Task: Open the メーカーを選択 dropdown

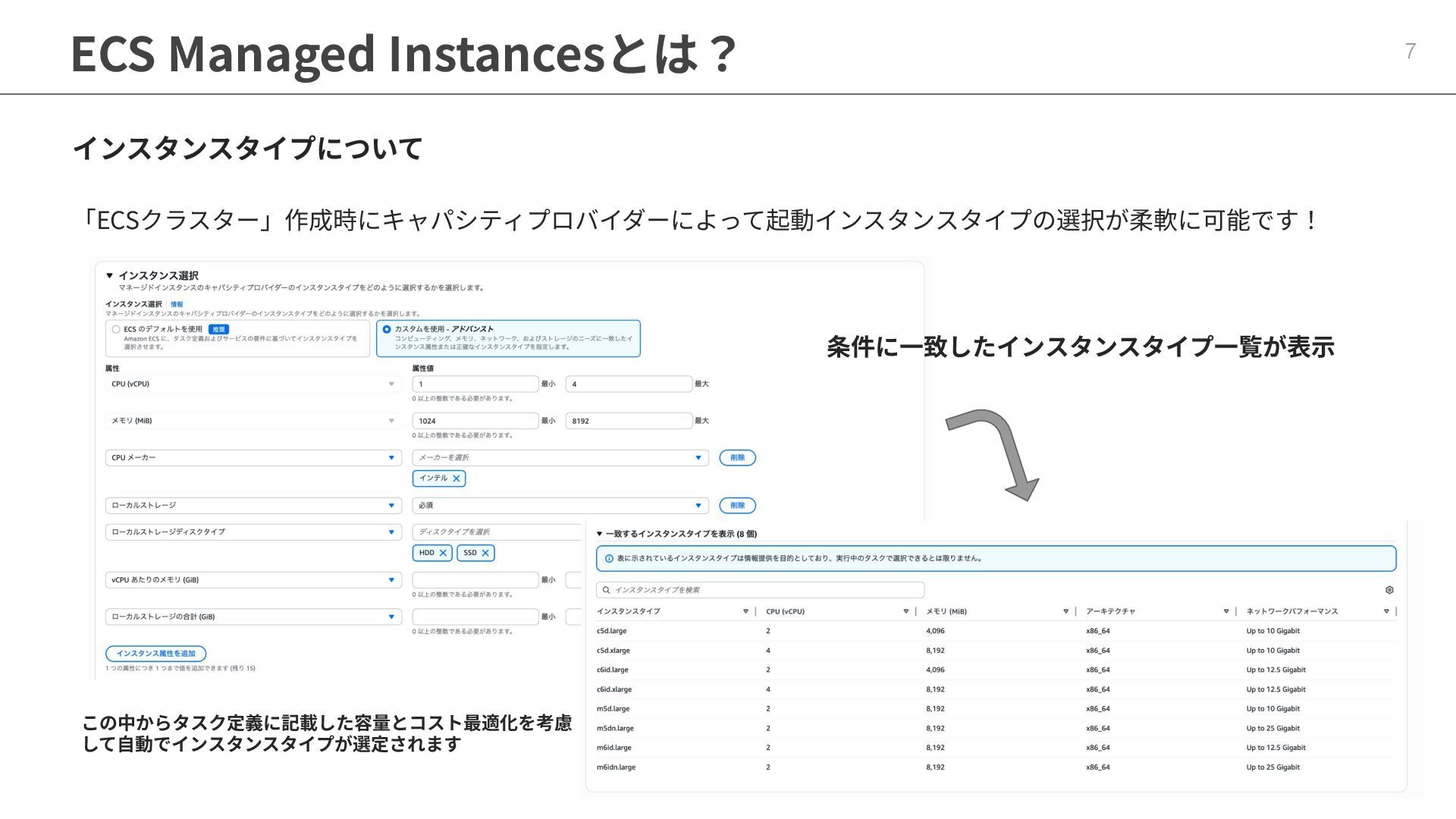Action: (x=560, y=458)
